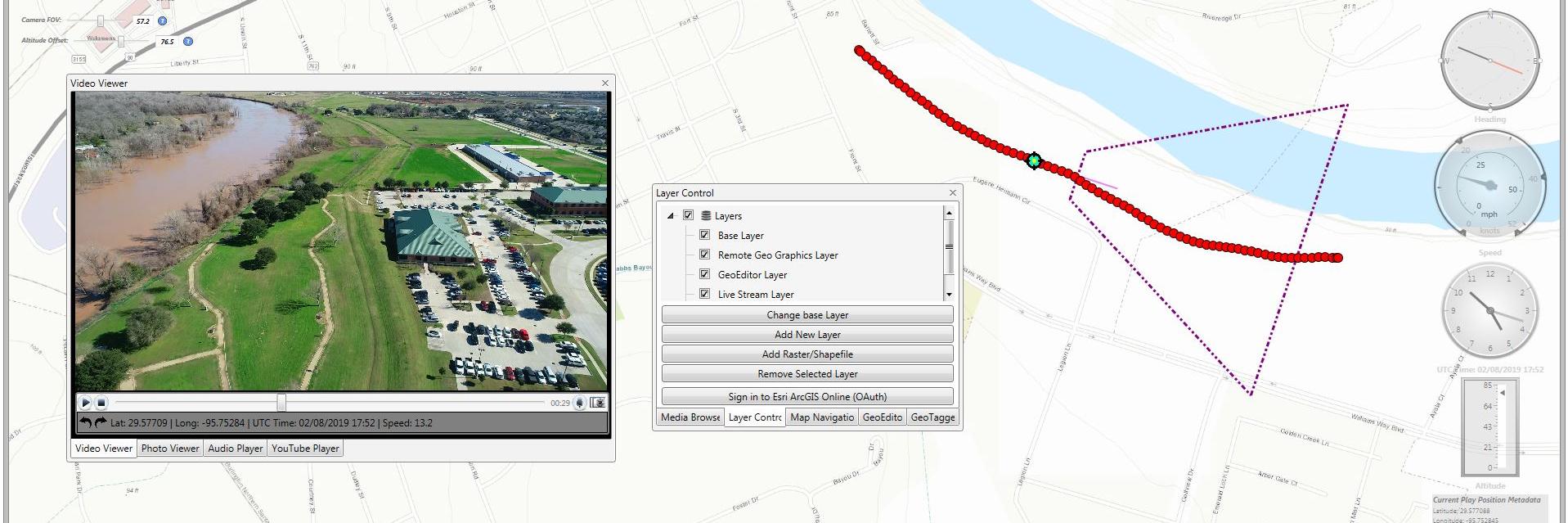Click the last red point at track end
Image resolution: width=1568 pixels, height=523 pixels.
[1338, 258]
